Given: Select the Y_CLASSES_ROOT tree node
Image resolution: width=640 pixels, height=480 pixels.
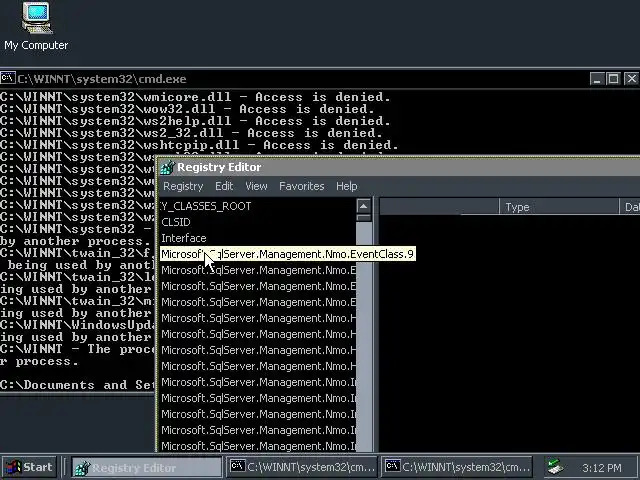Looking at the screenshot, I should (206, 206).
